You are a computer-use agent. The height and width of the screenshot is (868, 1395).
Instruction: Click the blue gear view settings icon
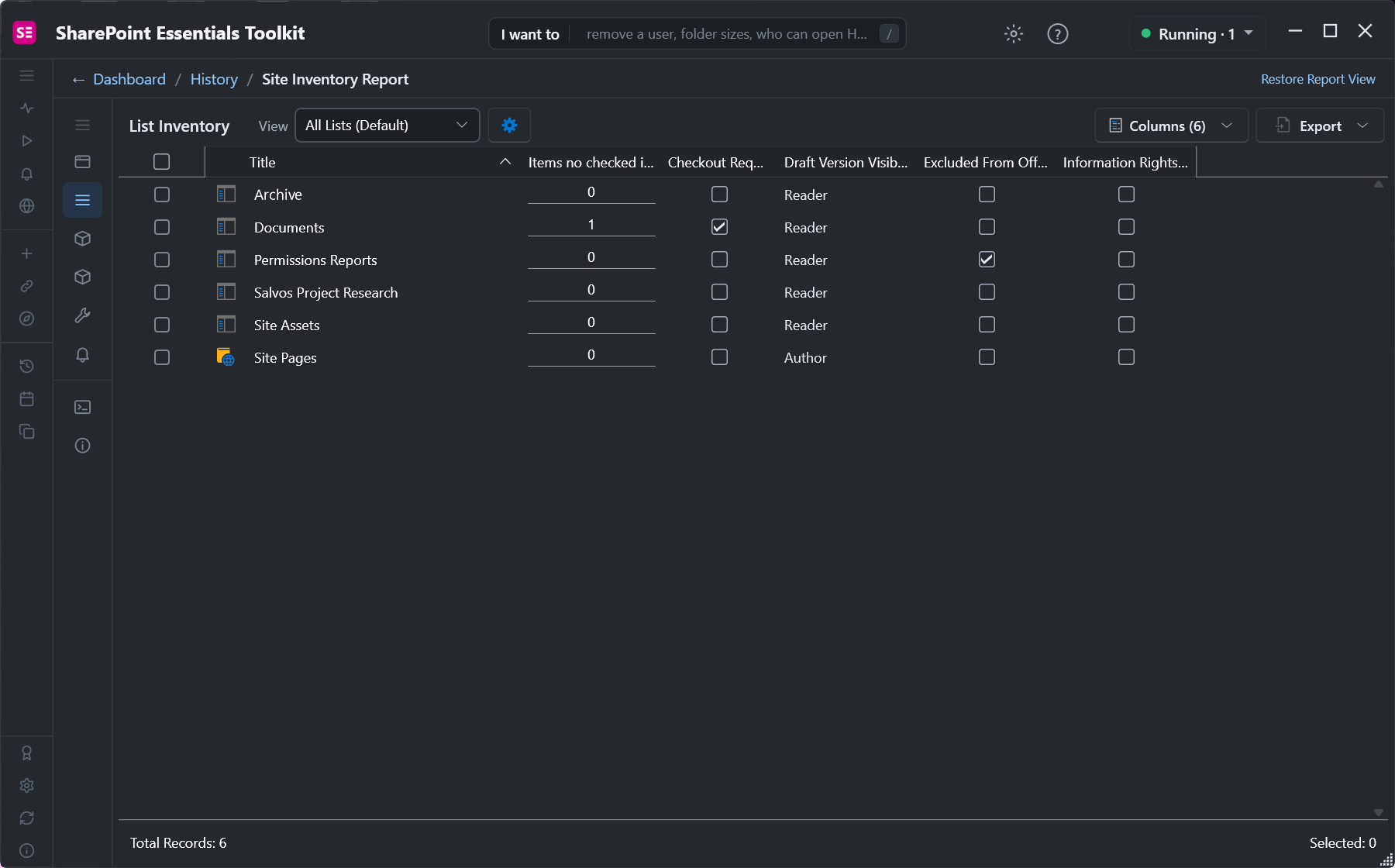[509, 126]
